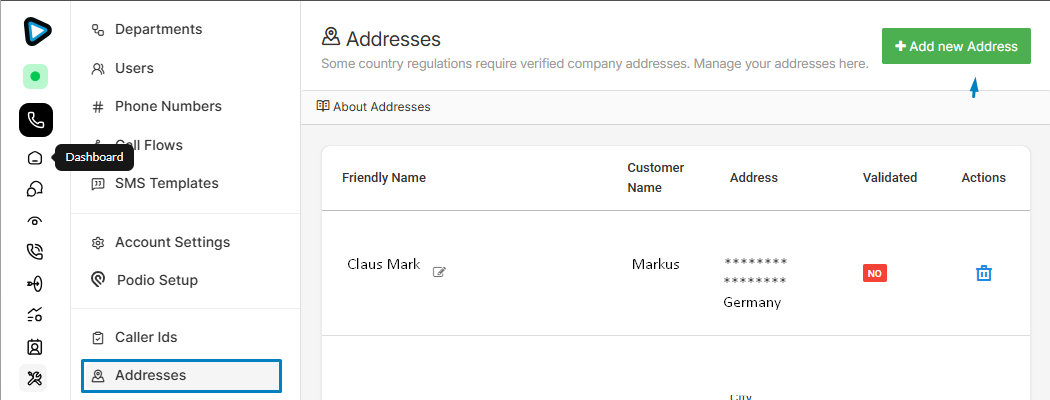Open the Caller Ids page
Screen dimensions: 1050x400
click(x=146, y=337)
